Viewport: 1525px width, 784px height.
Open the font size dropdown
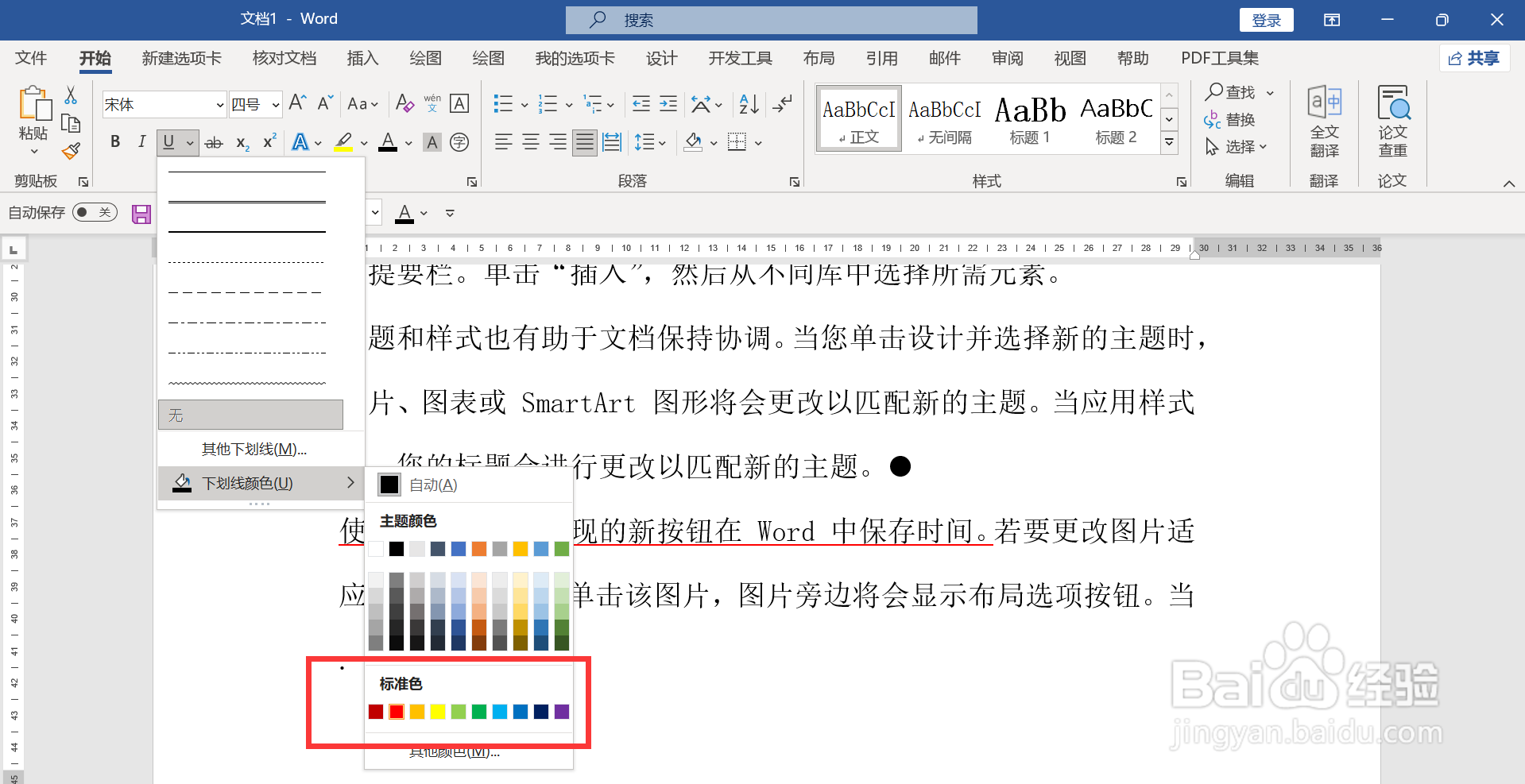pyautogui.click(x=276, y=104)
